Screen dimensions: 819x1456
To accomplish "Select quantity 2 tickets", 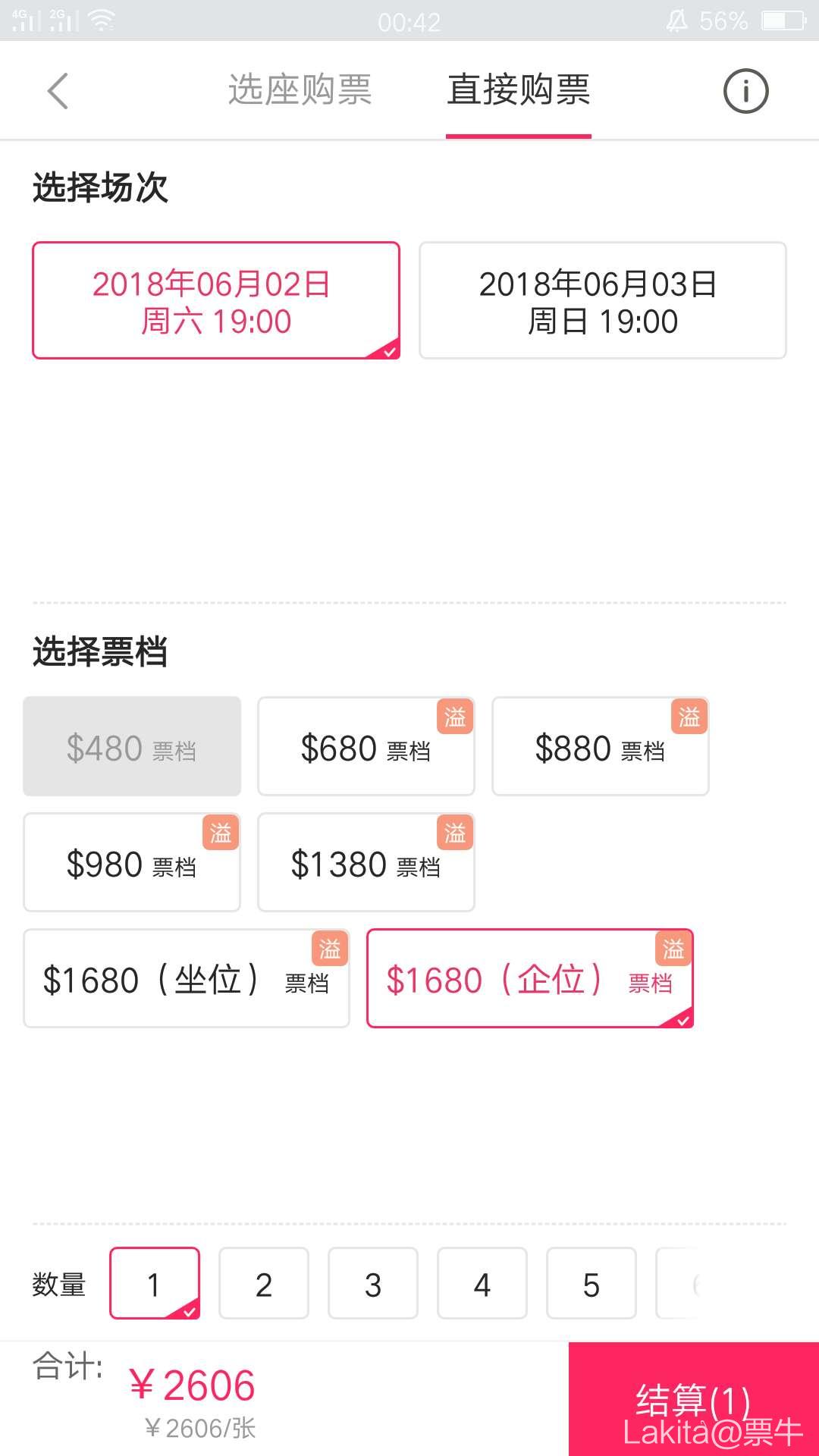I will [263, 1284].
